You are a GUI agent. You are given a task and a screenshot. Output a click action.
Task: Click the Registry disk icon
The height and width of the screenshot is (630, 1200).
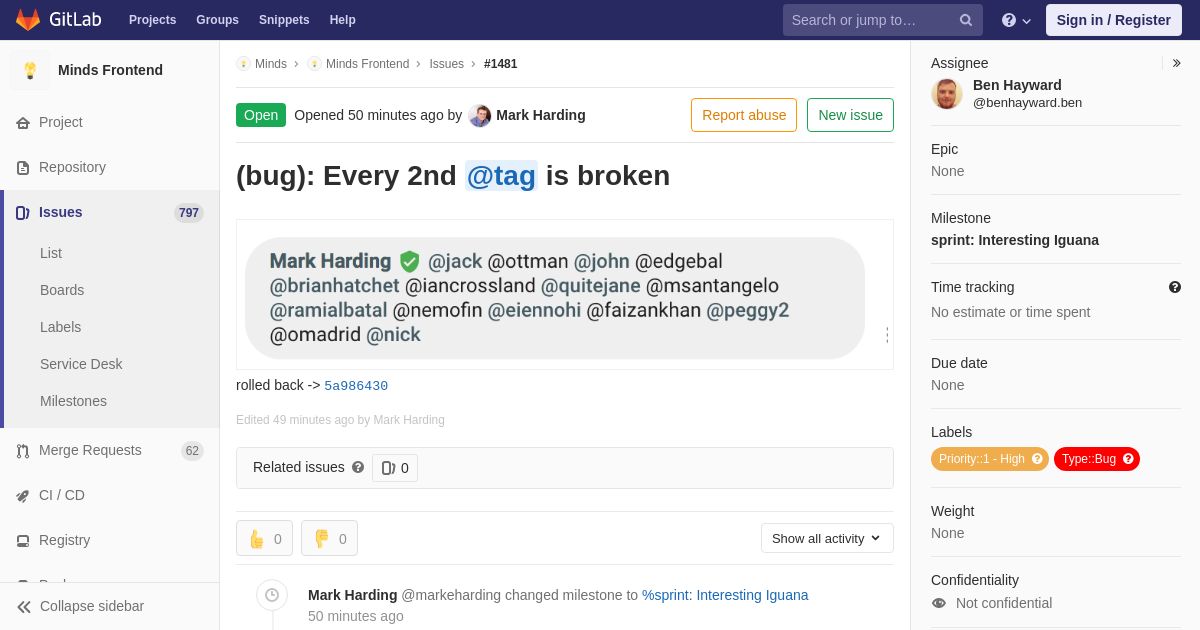[23, 541]
